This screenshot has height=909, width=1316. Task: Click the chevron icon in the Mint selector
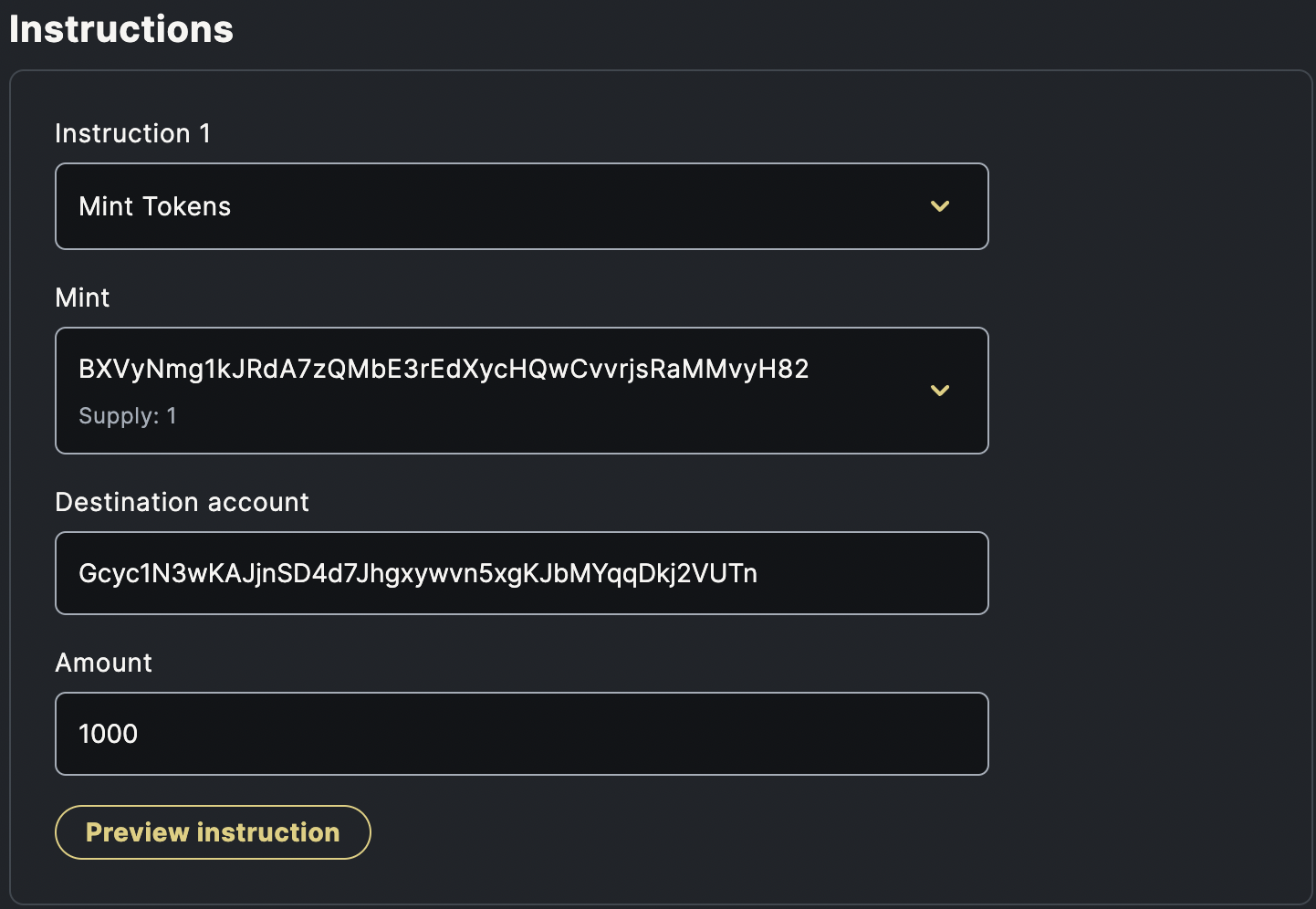click(x=940, y=391)
